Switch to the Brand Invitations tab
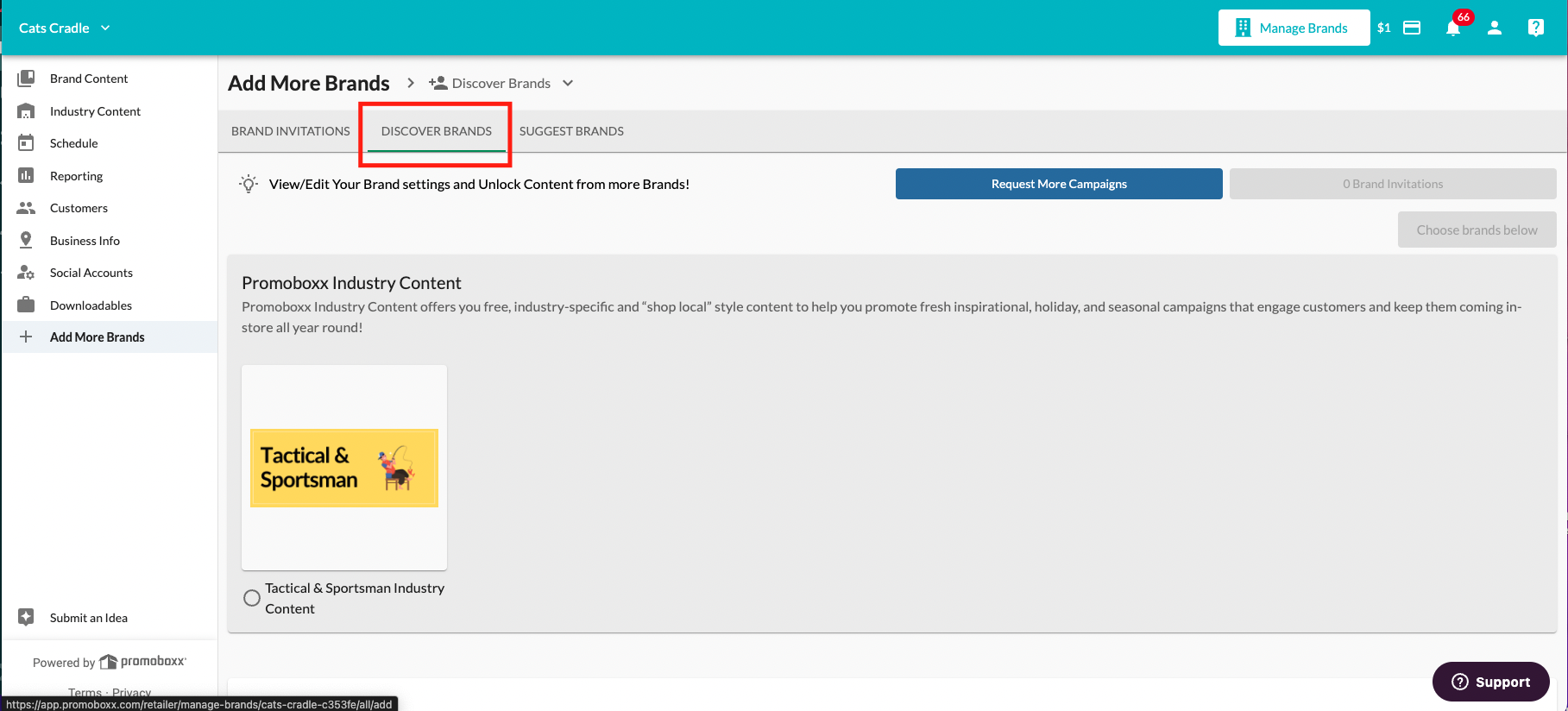1568x711 pixels. click(x=291, y=131)
